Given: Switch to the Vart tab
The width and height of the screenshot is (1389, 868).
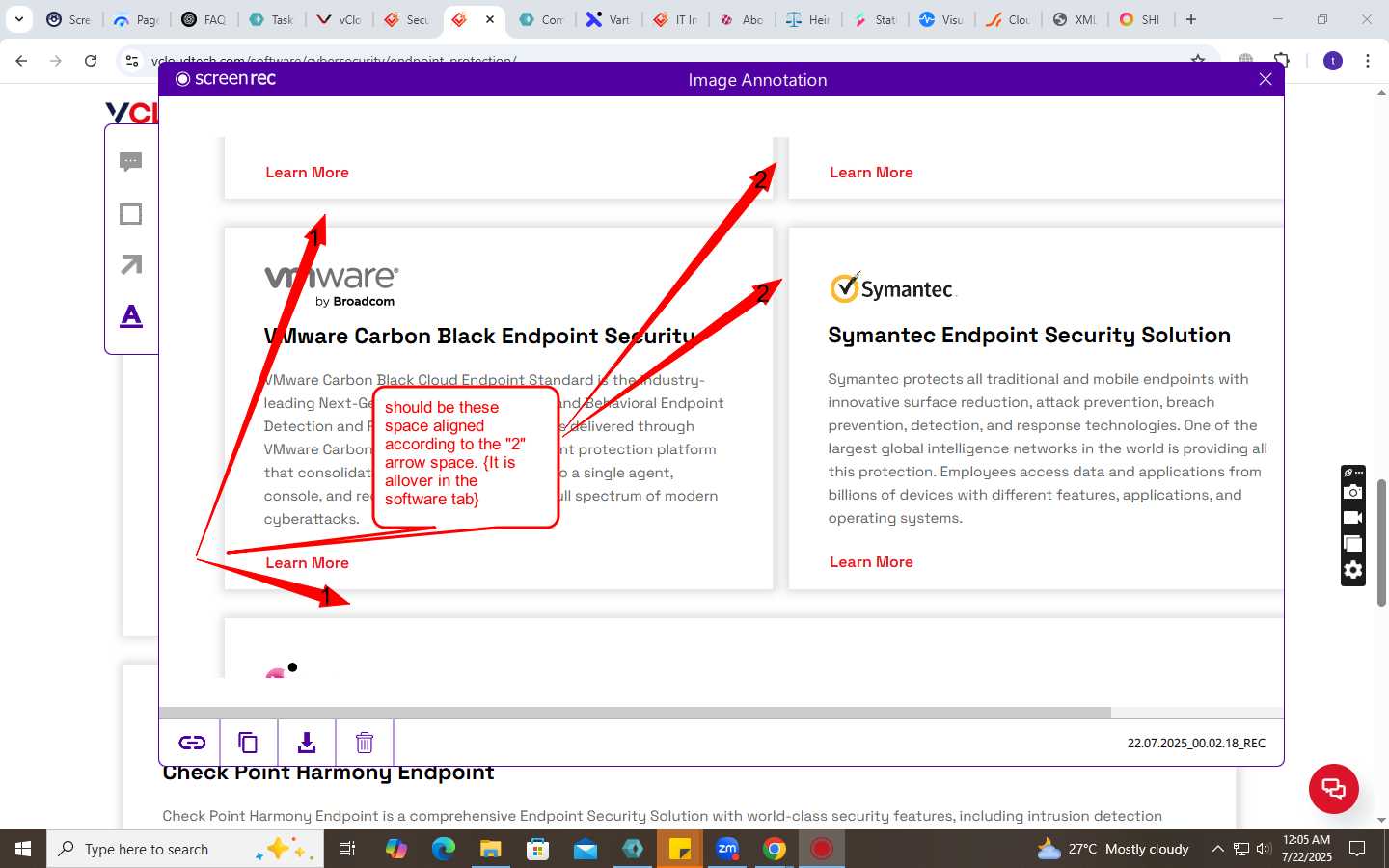Looking at the screenshot, I should 609,19.
